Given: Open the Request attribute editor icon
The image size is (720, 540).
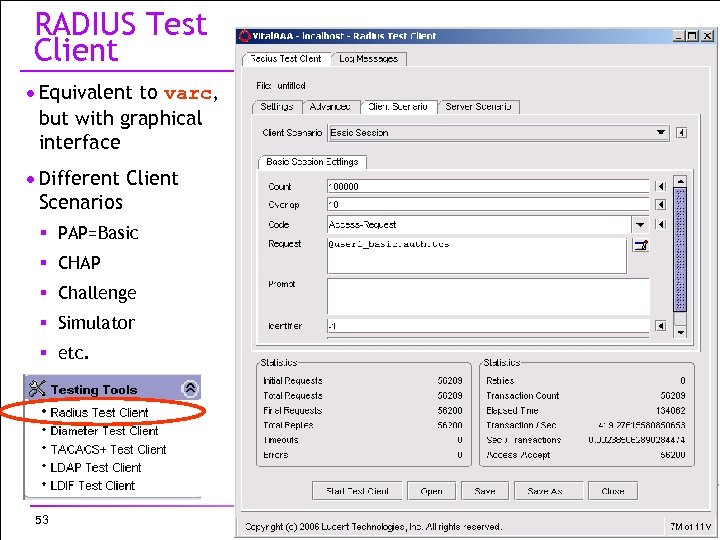Looking at the screenshot, I should 641,246.
